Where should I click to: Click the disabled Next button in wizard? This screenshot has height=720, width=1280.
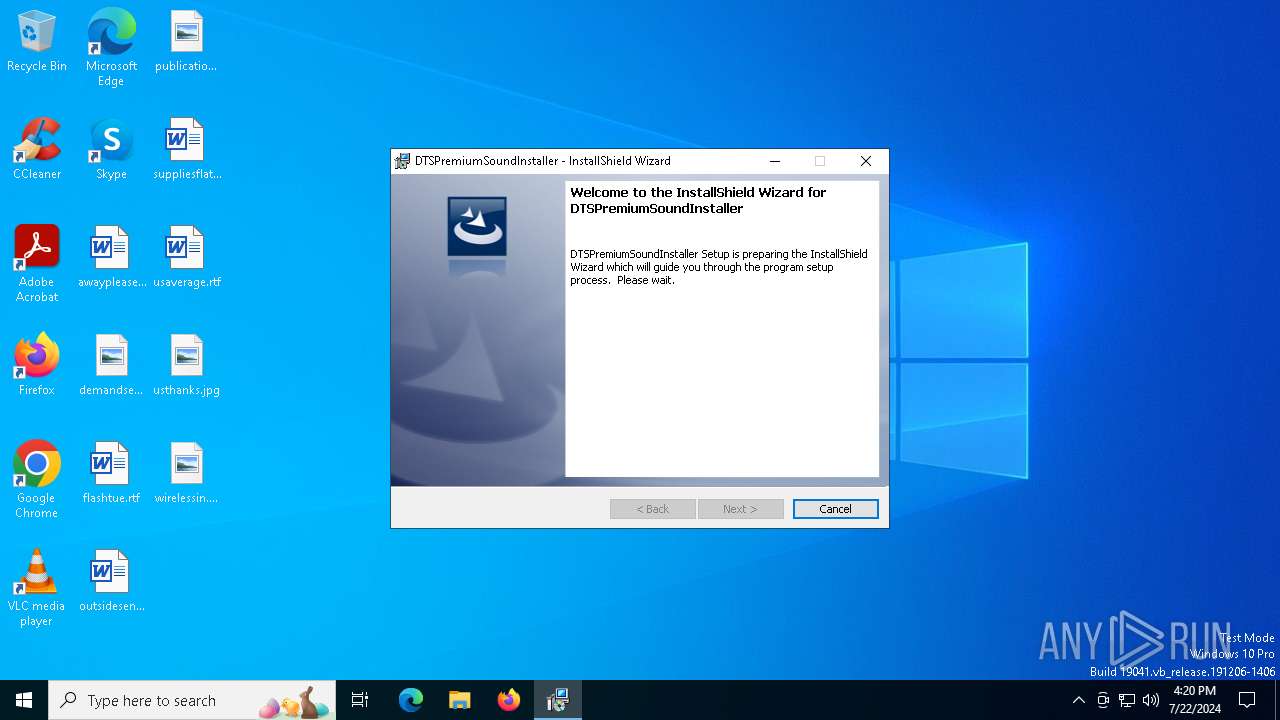pyautogui.click(x=740, y=509)
